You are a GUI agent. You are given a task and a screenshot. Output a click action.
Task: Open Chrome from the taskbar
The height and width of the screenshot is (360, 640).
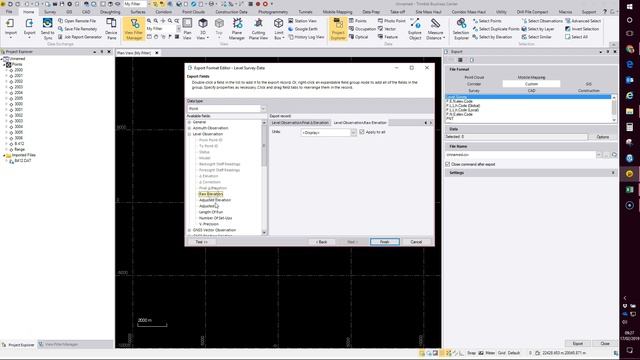(x=629, y=49)
